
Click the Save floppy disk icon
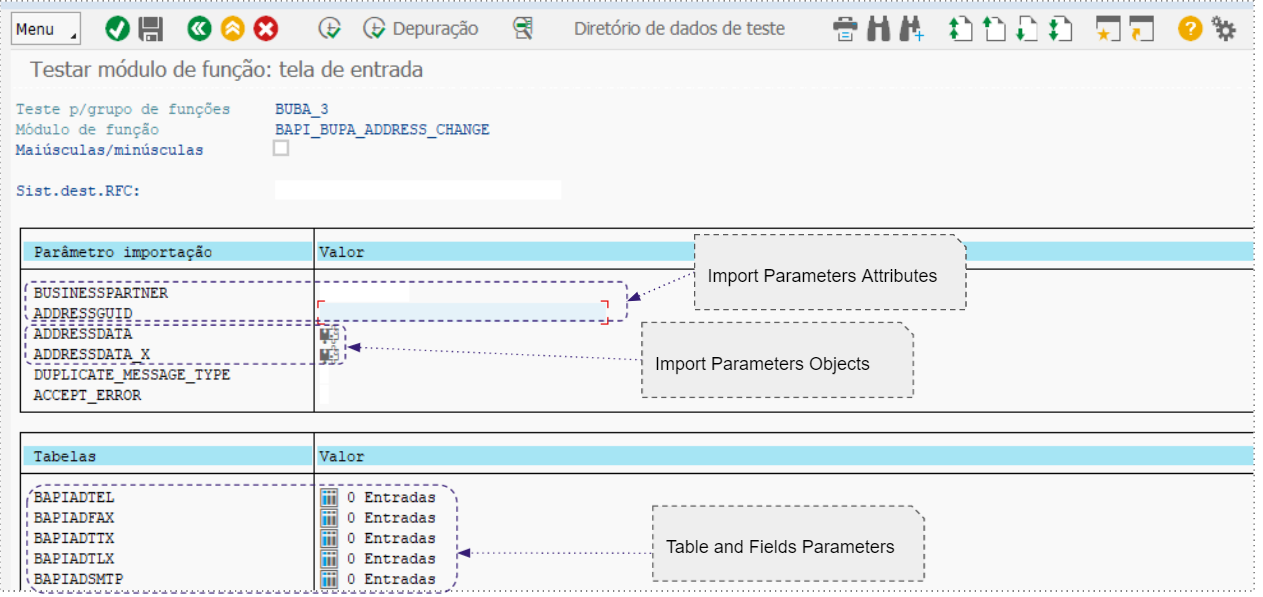[150, 29]
